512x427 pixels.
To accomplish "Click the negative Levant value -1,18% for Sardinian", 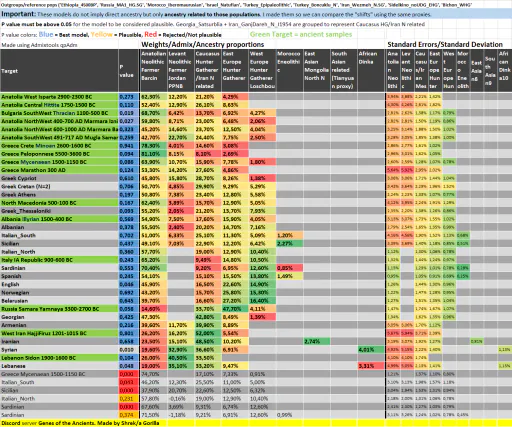I will click(181, 415).
